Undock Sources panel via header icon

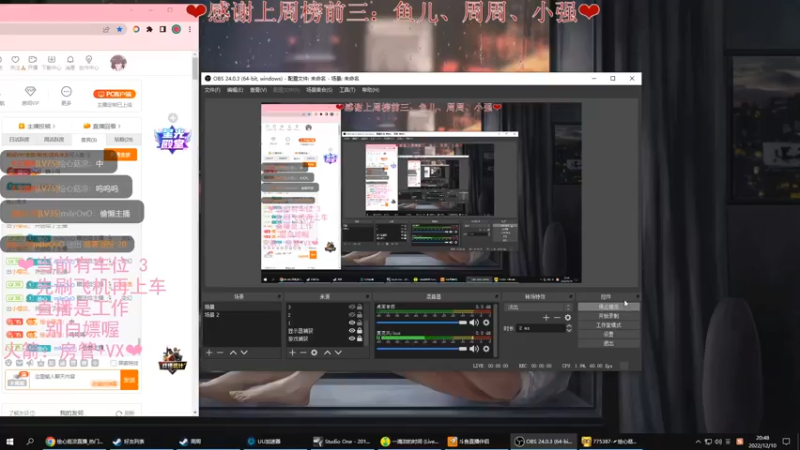pyautogui.click(x=367, y=296)
